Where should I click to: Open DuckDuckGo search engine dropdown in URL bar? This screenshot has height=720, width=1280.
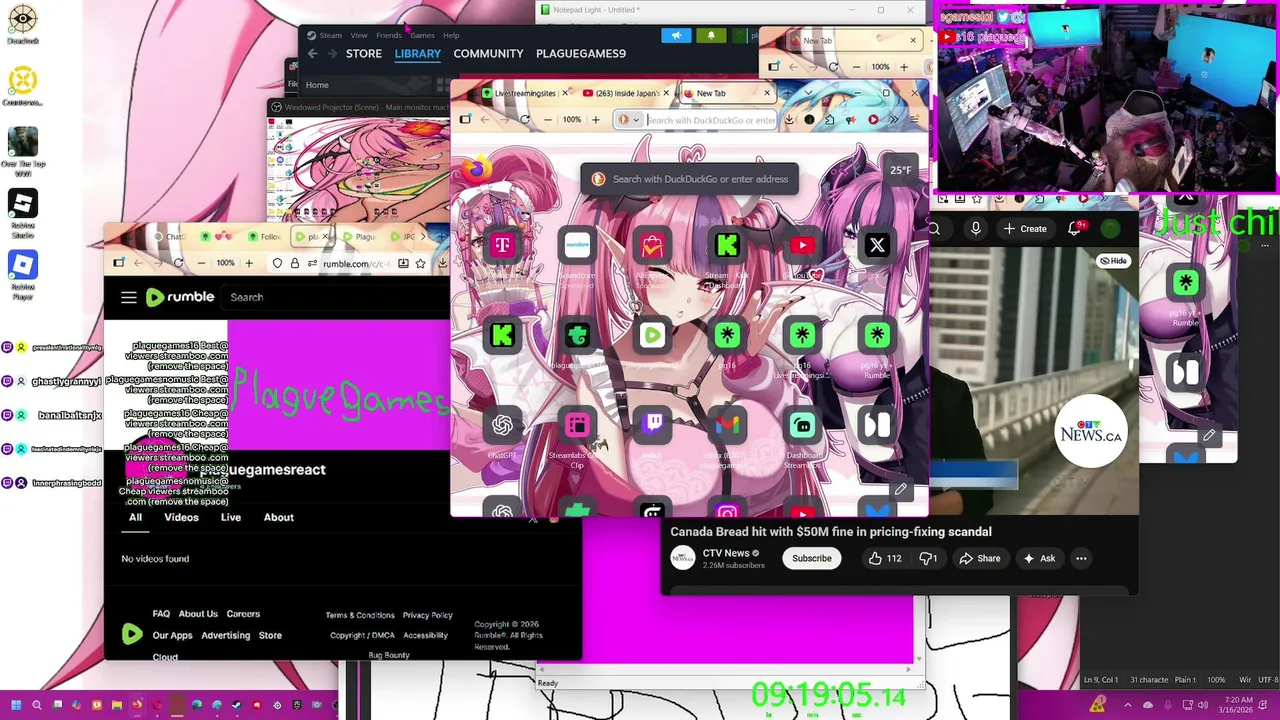629,120
